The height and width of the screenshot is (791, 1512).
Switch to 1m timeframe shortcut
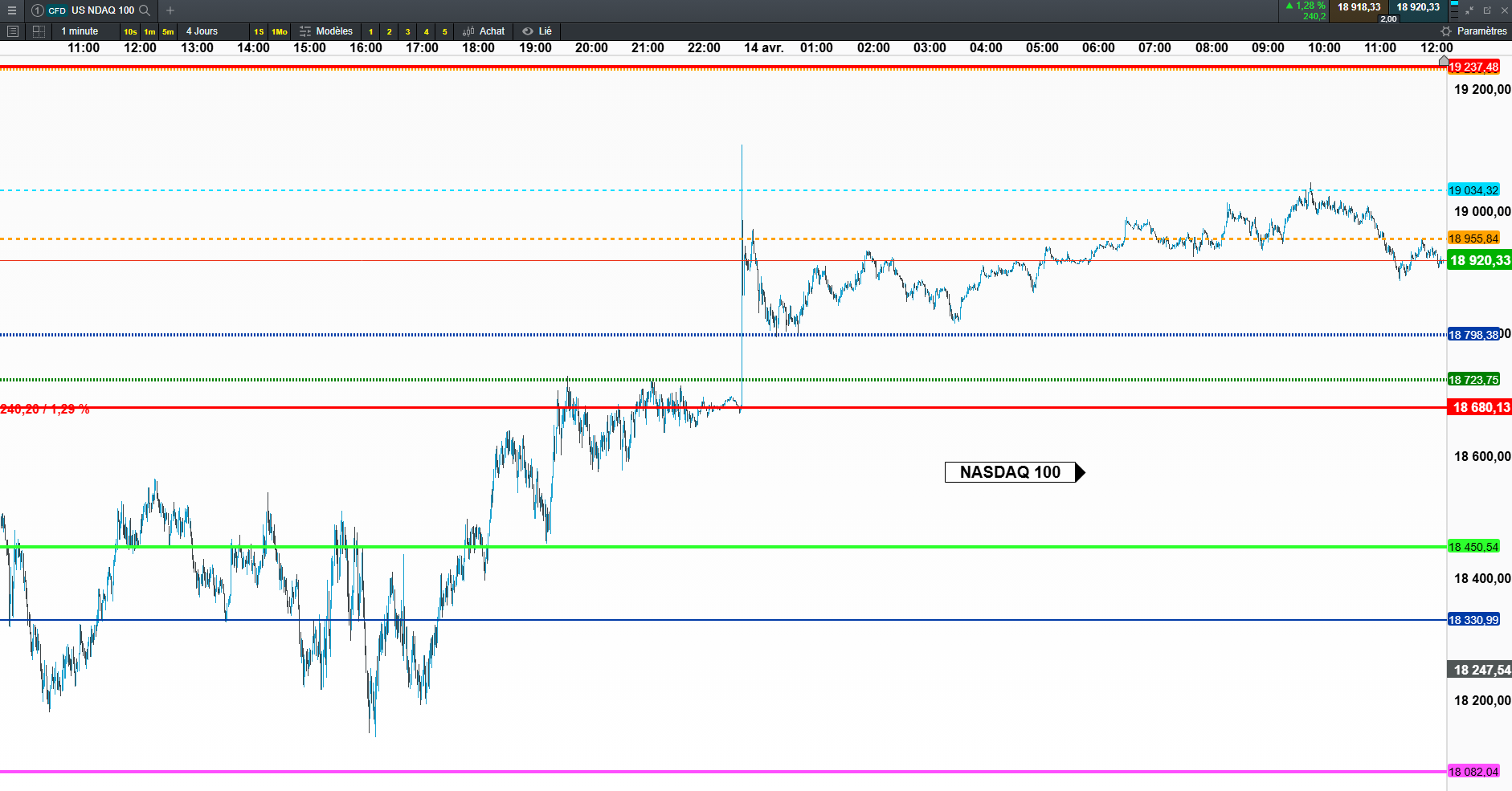tap(149, 31)
